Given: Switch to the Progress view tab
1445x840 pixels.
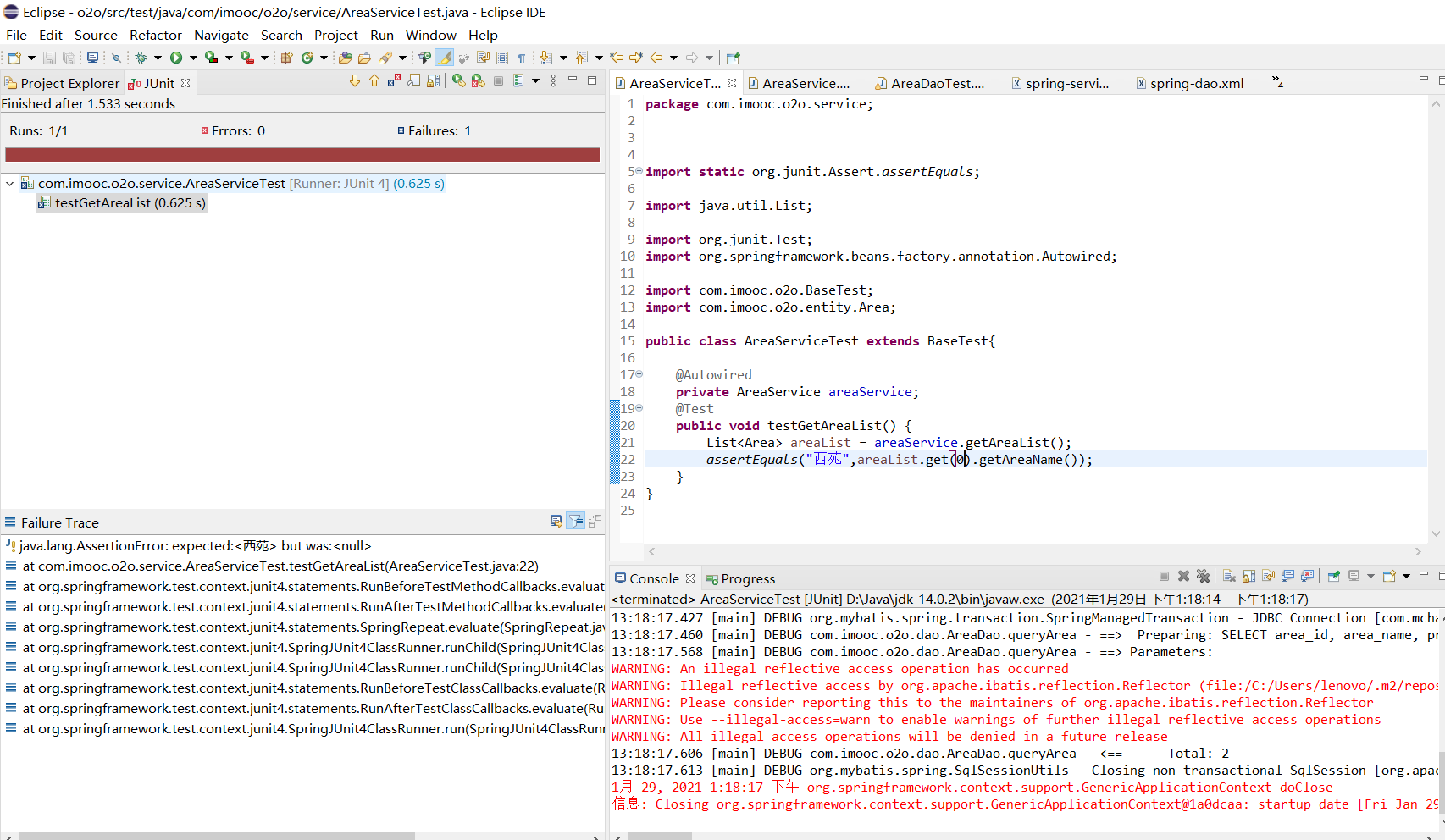Looking at the screenshot, I should tap(747, 579).
